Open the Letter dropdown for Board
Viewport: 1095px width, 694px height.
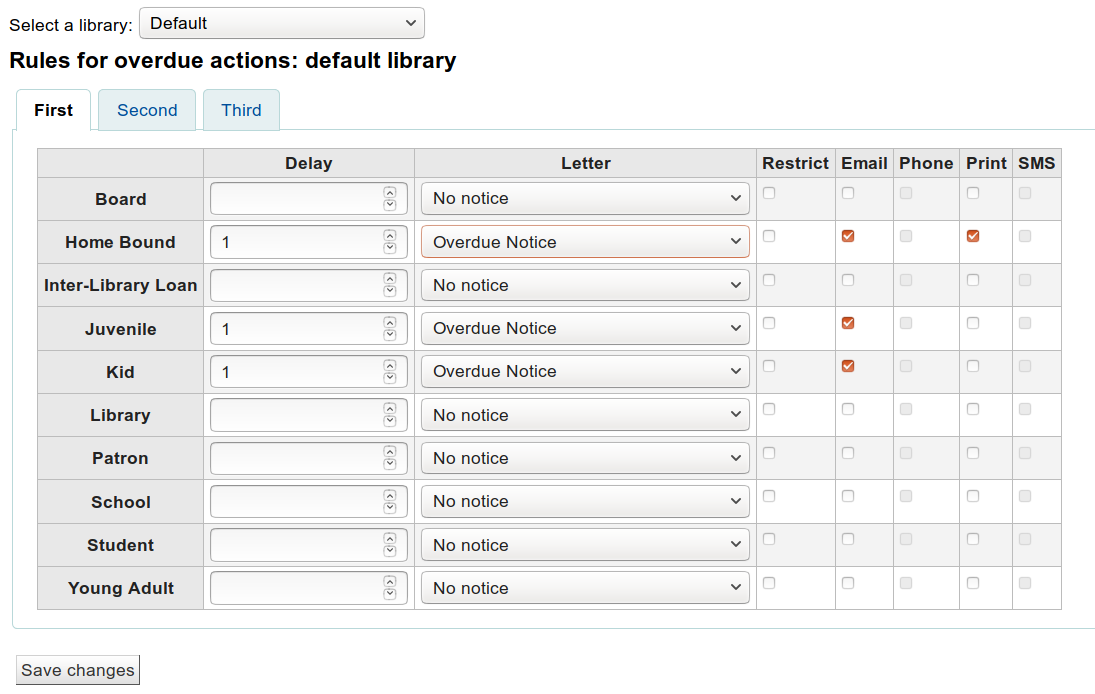coord(585,199)
